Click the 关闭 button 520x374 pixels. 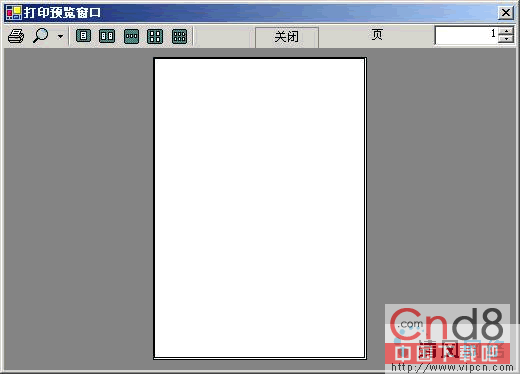coord(287,37)
